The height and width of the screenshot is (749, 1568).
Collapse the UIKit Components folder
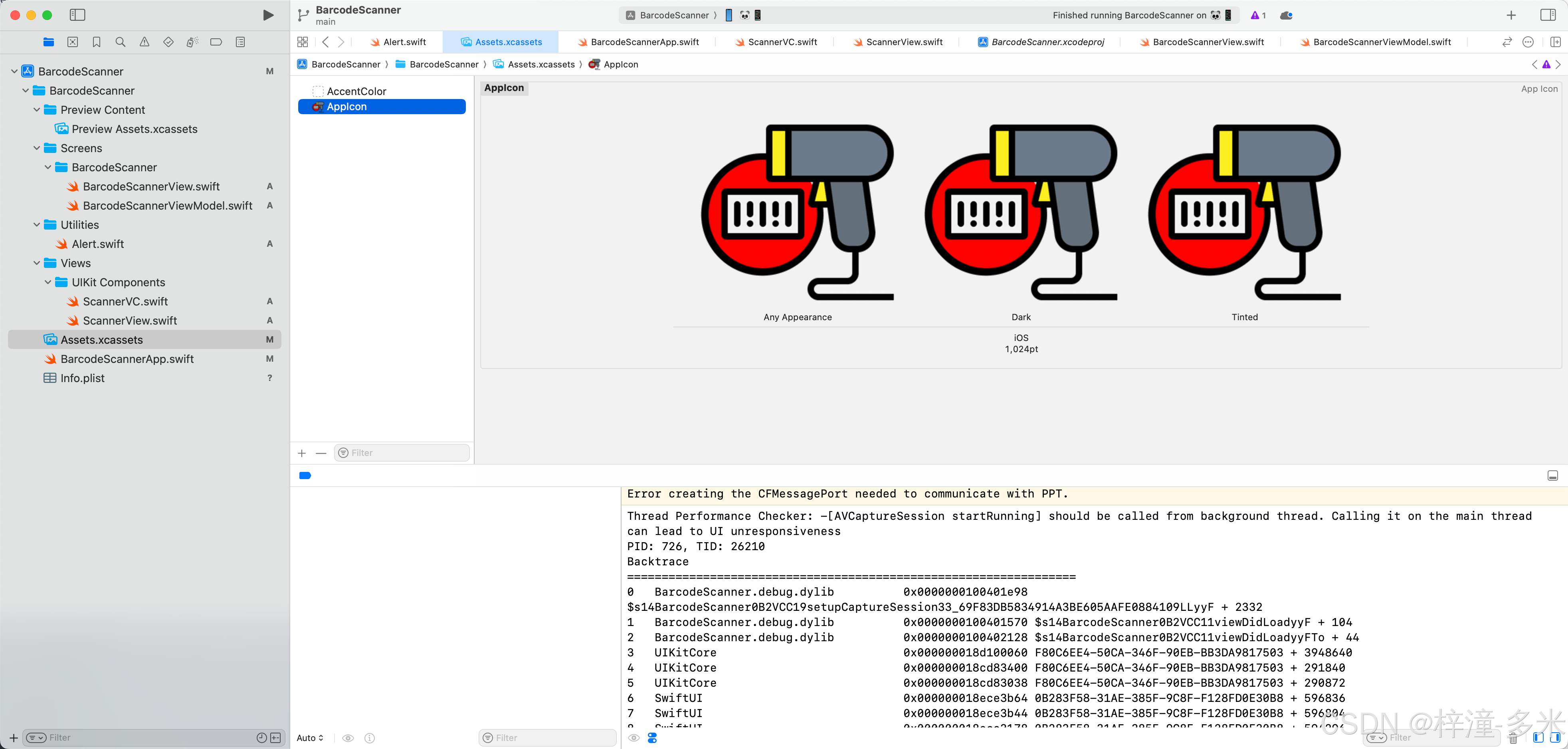48,283
